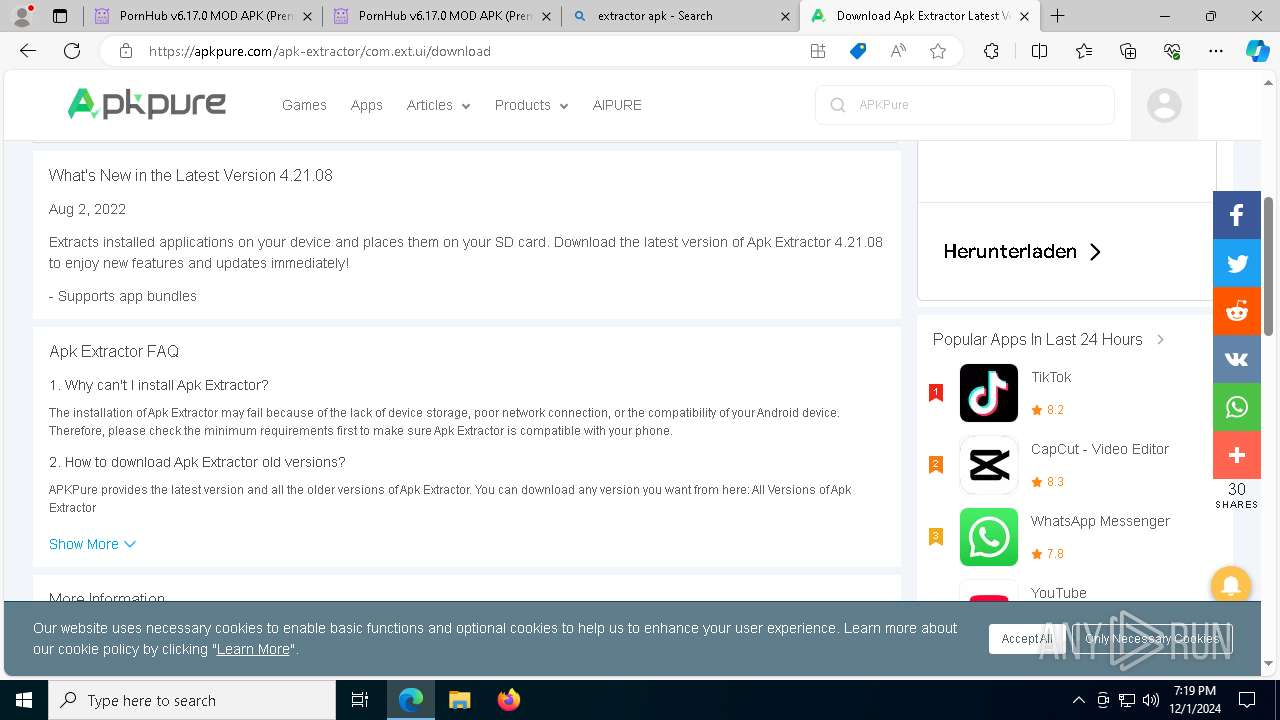The width and height of the screenshot is (1280, 720).
Task: Open the Games menu
Action: (x=304, y=105)
